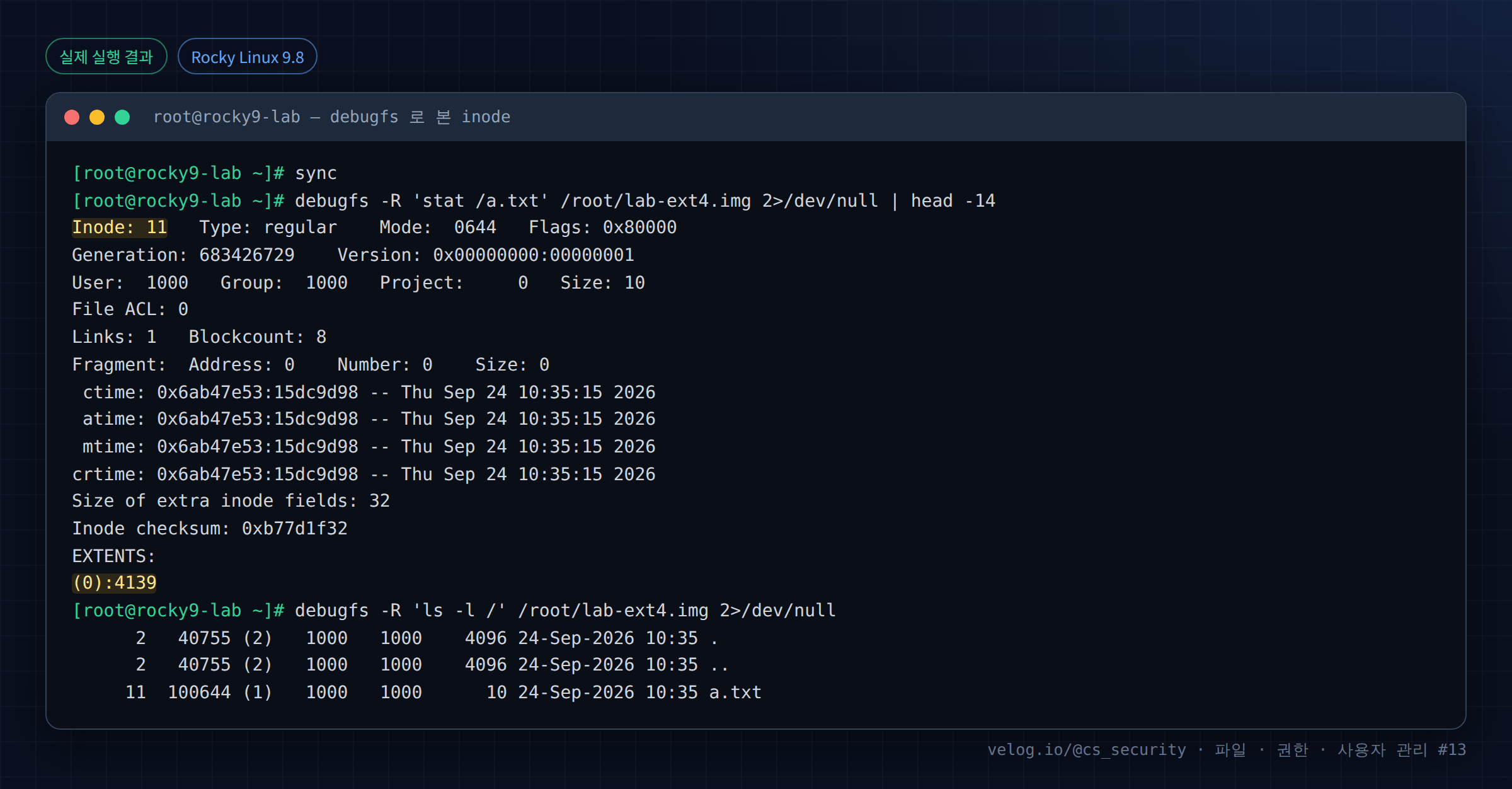Viewport: 1512px width, 789px height.
Task: Click the crtime timestamp line
Action: click(x=364, y=475)
